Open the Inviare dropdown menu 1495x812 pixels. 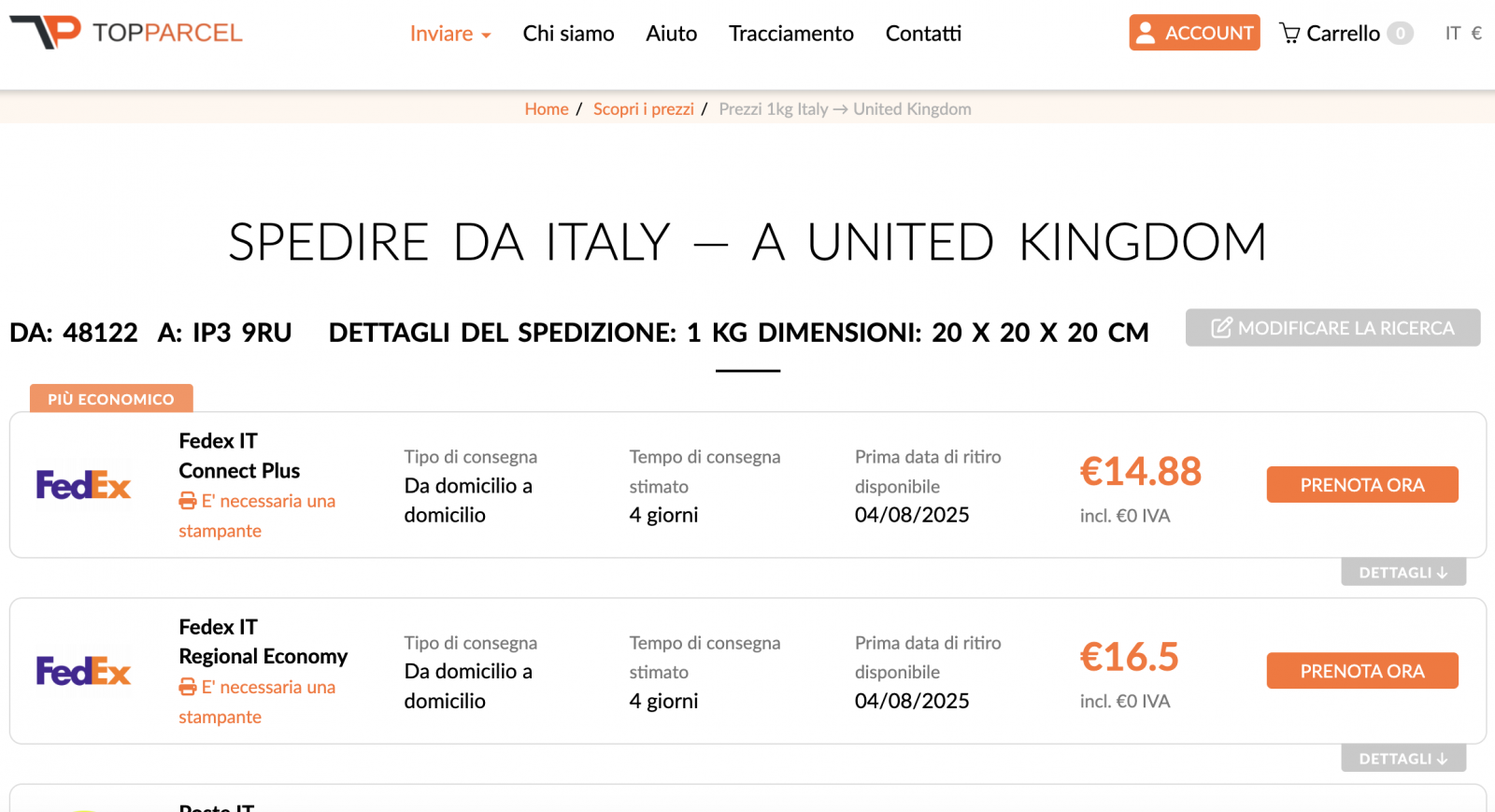(450, 34)
